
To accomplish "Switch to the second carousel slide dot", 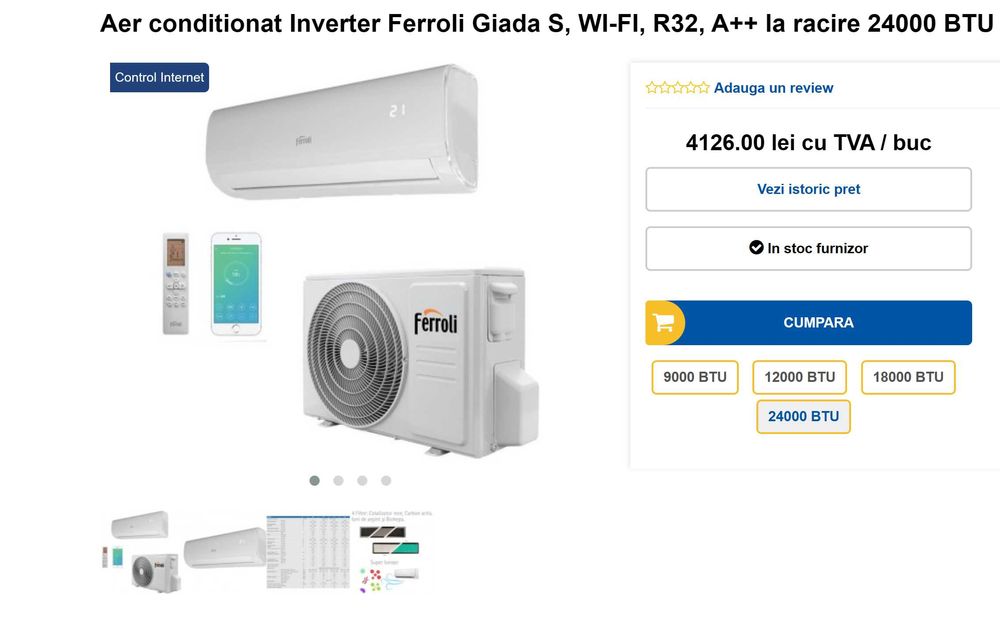I will pos(339,481).
